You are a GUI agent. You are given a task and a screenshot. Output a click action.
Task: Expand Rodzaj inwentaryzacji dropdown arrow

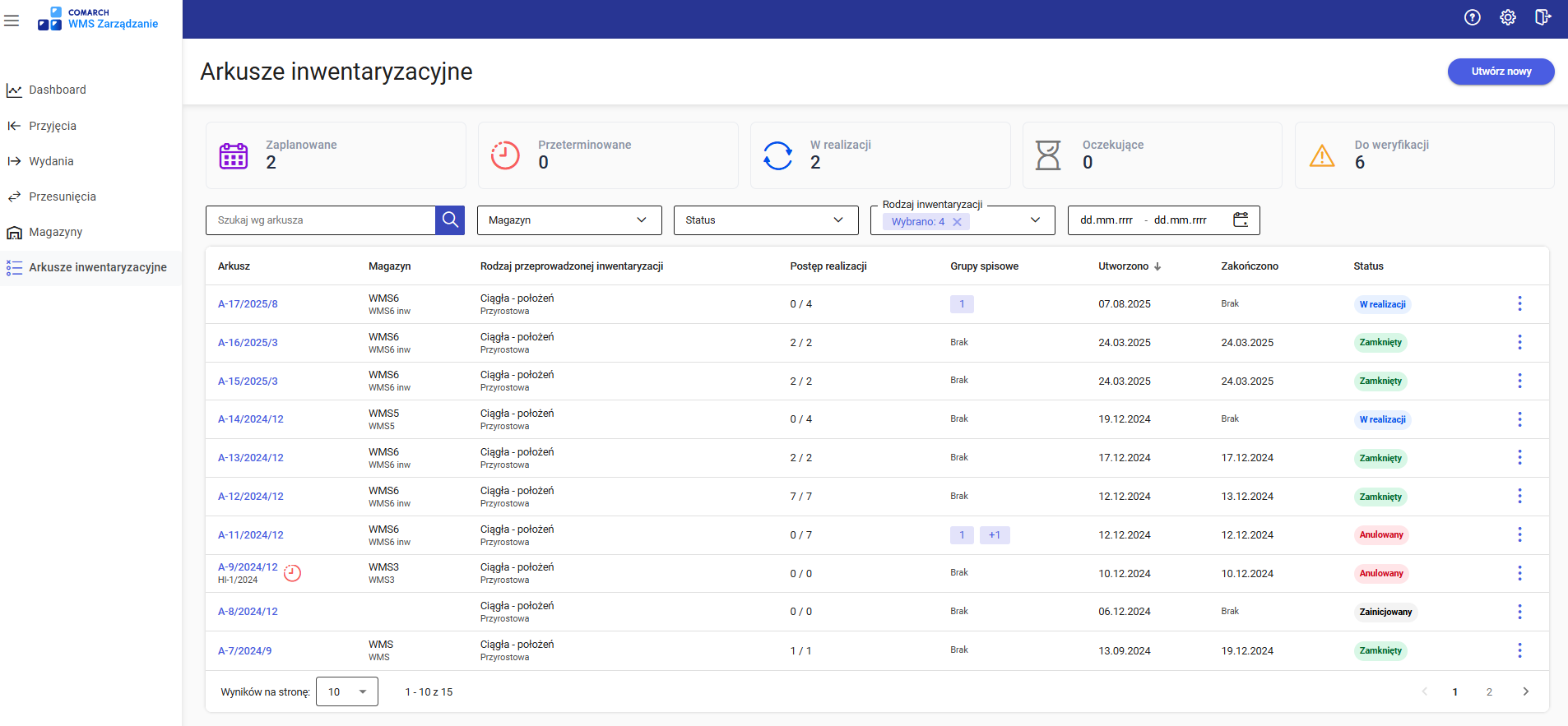1035,220
